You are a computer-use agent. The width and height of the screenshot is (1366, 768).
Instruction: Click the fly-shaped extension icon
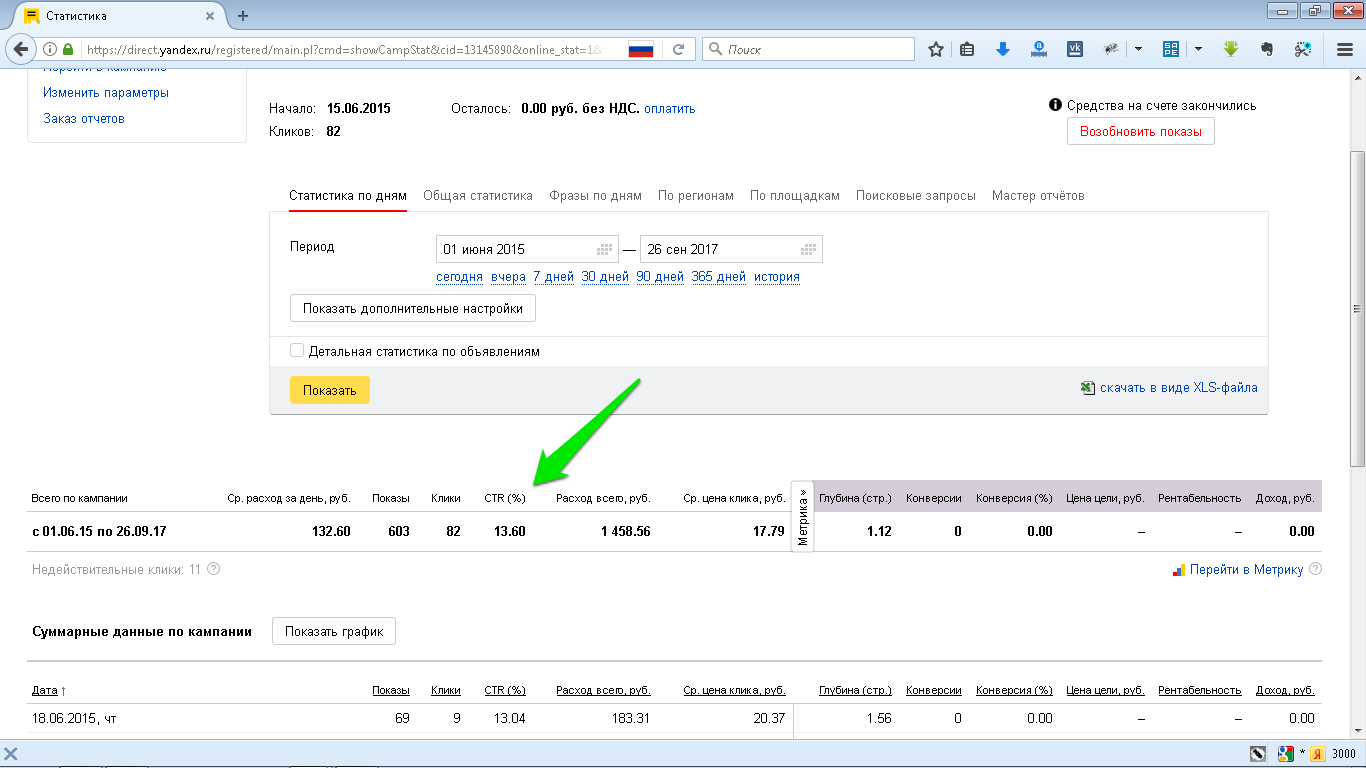coord(1111,49)
